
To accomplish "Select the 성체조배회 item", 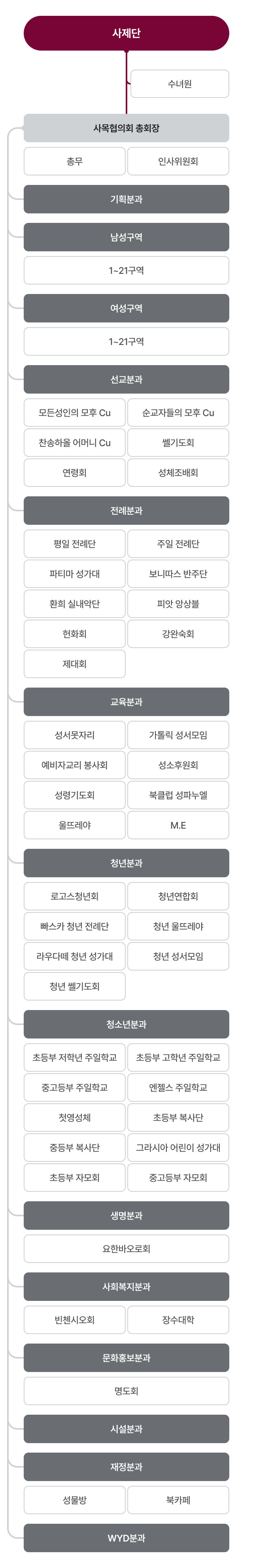I will click(178, 472).
